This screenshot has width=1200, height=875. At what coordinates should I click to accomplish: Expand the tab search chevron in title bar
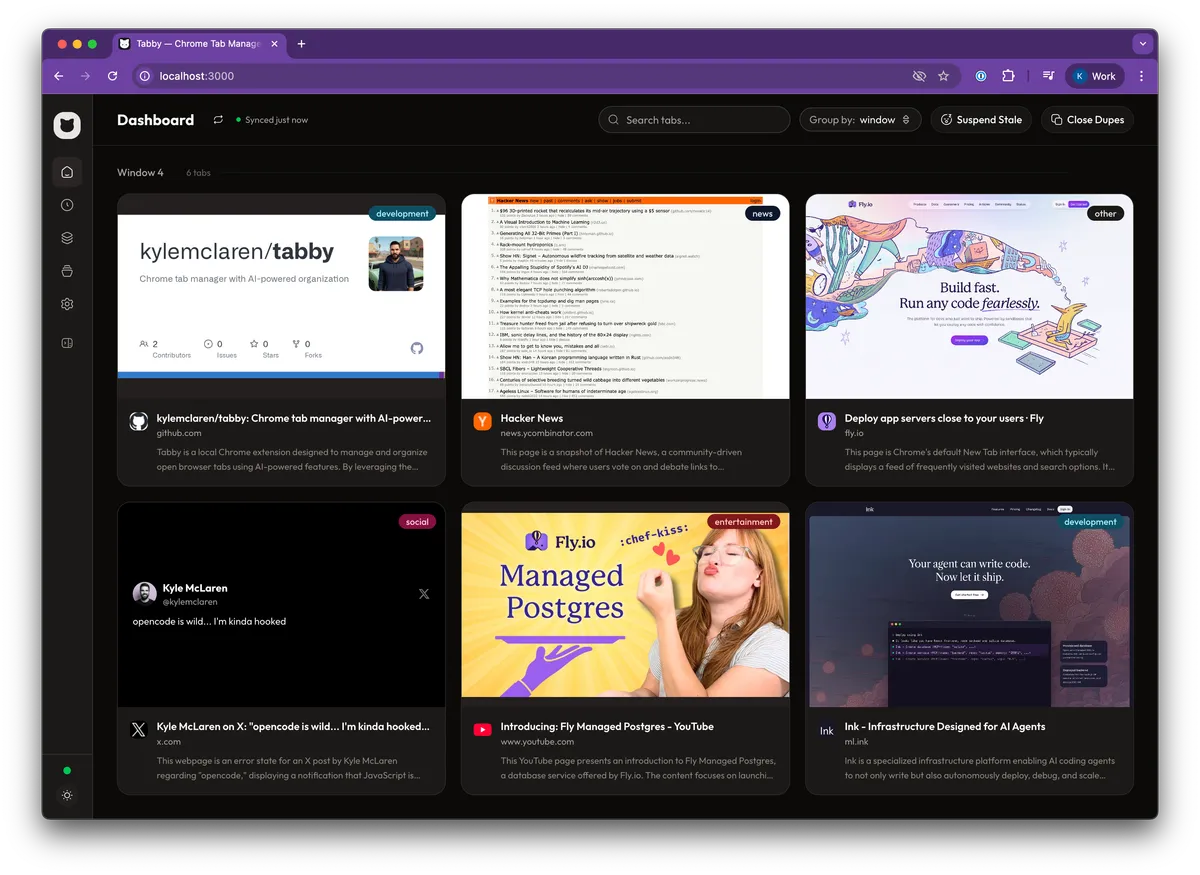(x=1143, y=44)
